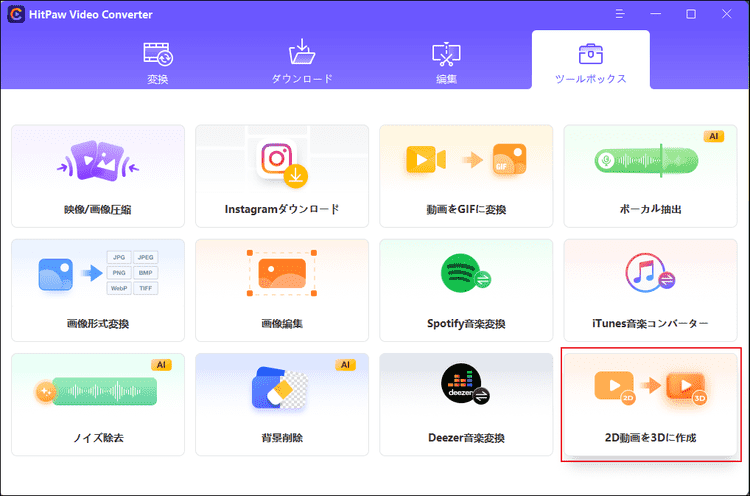Click the AI badge on ボーカル抽出 card
Viewport: 750px width, 496px height.
click(714, 136)
